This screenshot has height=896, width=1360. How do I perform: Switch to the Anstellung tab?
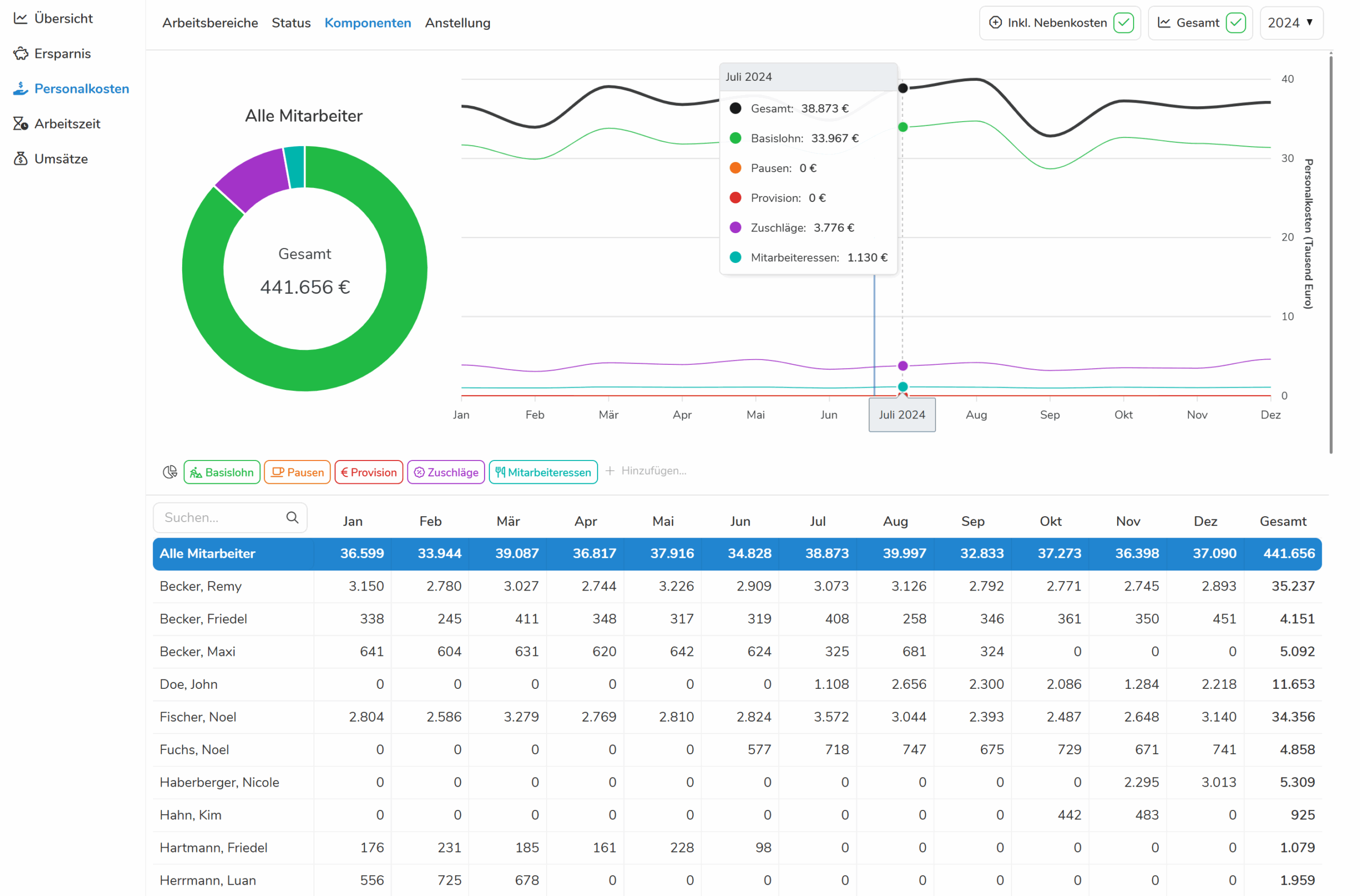(x=458, y=23)
